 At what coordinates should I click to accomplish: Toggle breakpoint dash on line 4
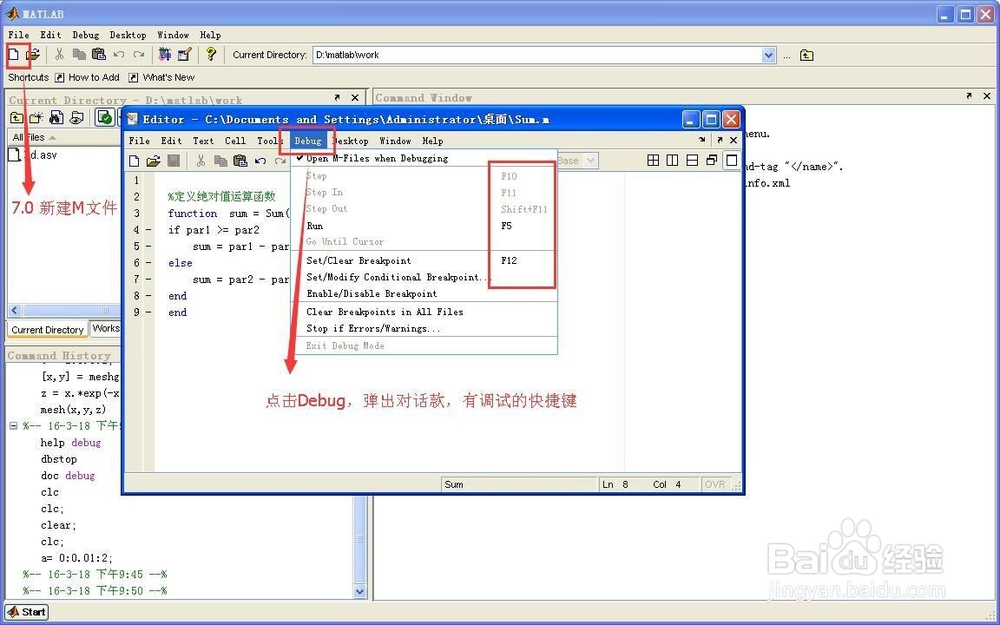[148, 230]
